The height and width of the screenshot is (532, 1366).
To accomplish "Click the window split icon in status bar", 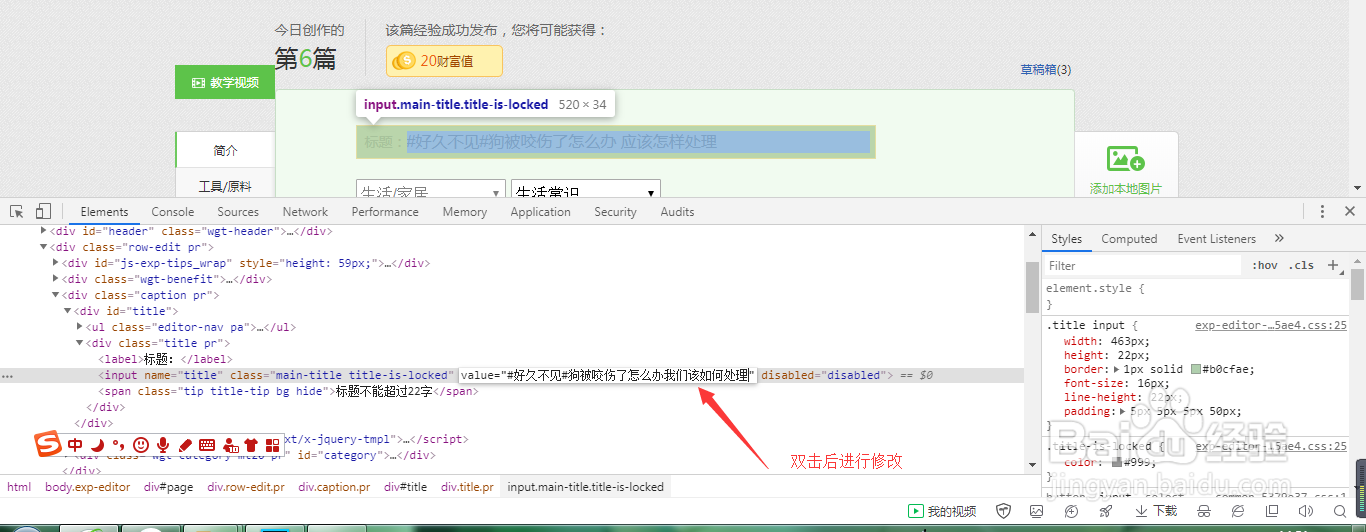I will pyautogui.click(x=1272, y=511).
